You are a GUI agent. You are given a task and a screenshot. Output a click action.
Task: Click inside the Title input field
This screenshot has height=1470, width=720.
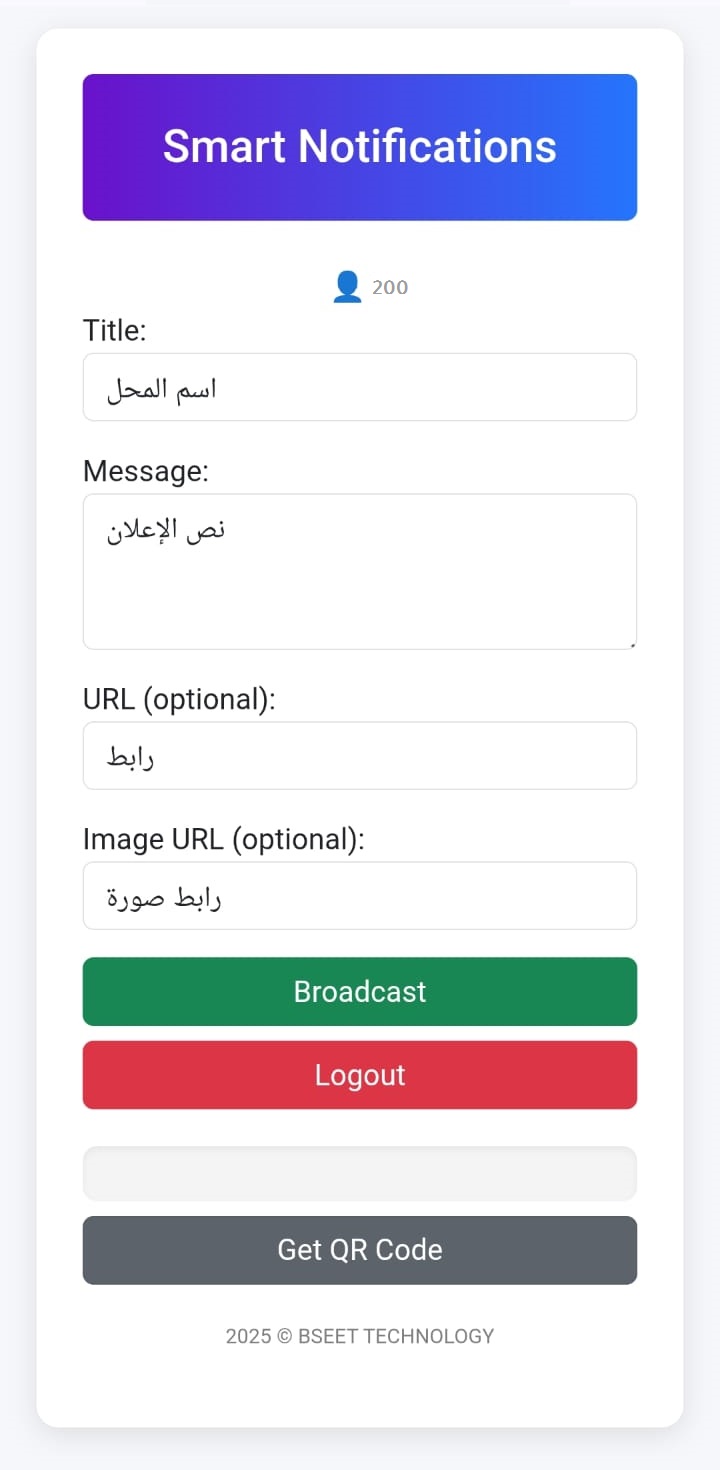click(x=360, y=387)
